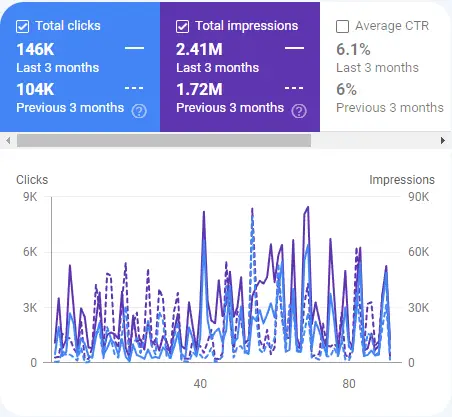The width and height of the screenshot is (452, 417).
Task: Click the Total impressions label
Action: click(x=247, y=26)
